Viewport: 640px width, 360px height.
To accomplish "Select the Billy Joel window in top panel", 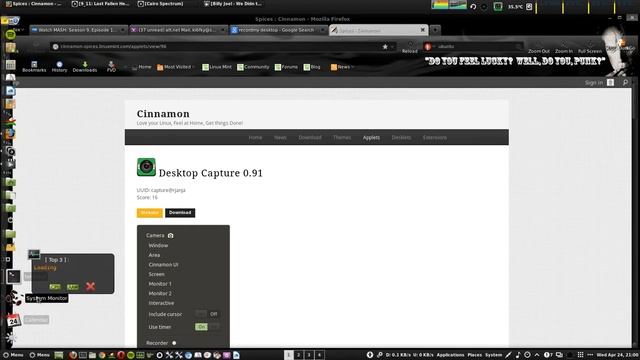I will point(233,4).
